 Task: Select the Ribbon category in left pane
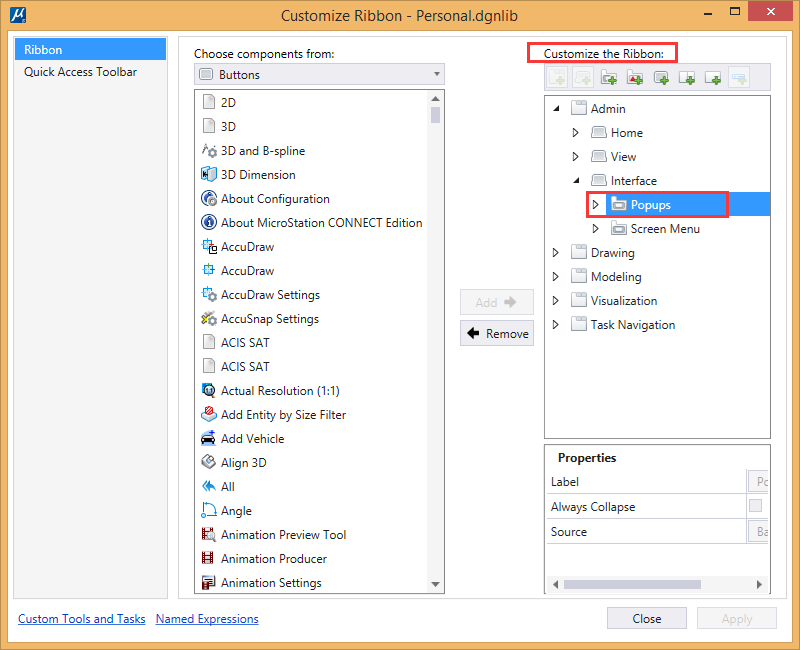pyautogui.click(x=90, y=49)
